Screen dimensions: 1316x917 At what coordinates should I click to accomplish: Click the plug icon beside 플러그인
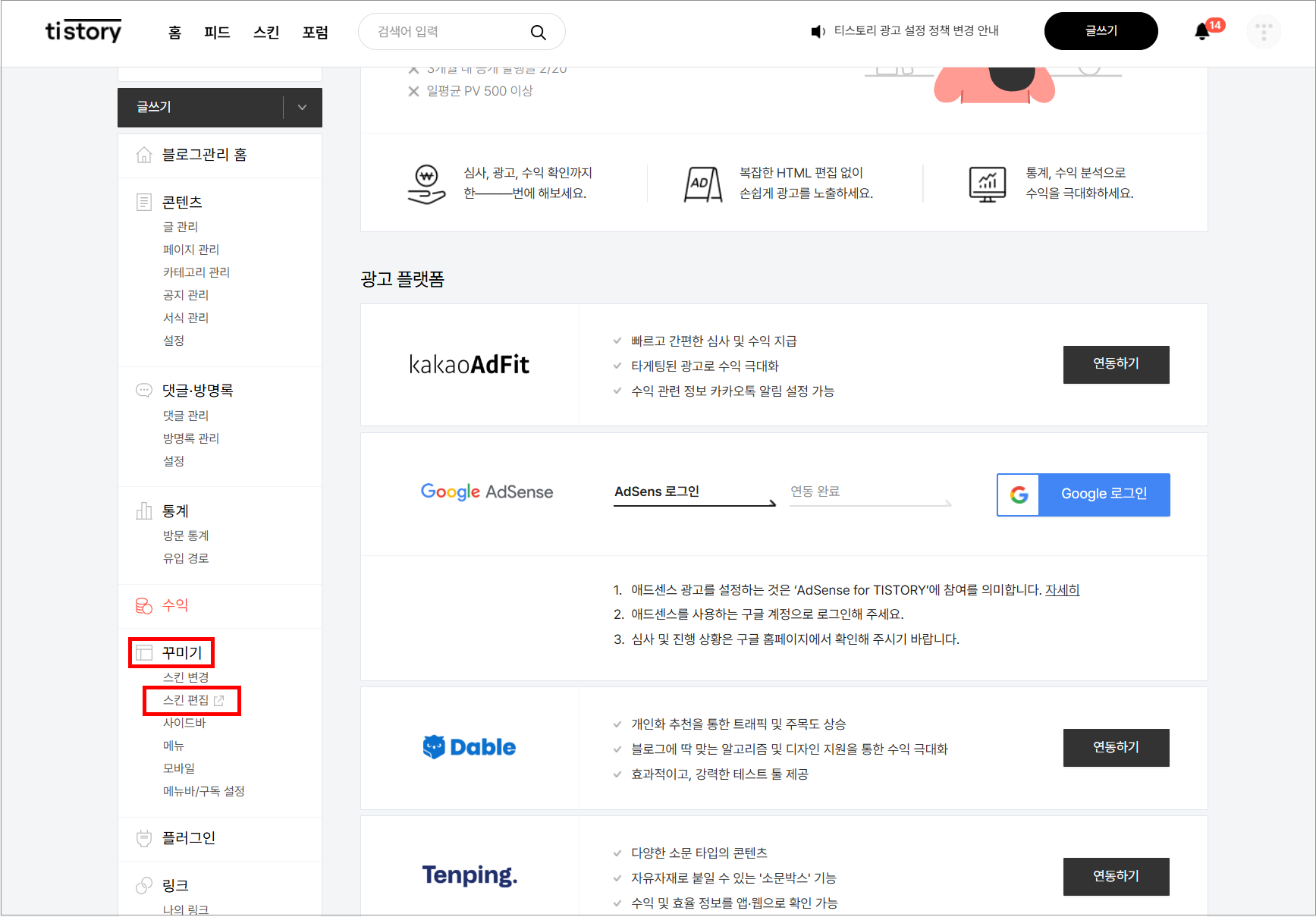pos(143,838)
